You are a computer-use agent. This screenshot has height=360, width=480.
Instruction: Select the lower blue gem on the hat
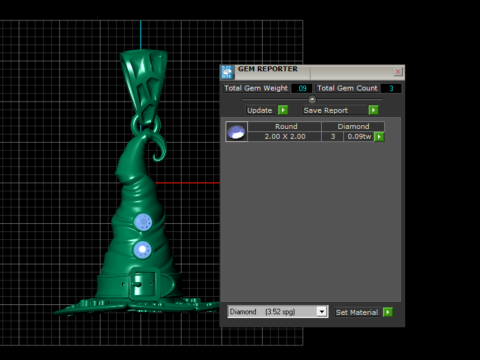tap(142, 250)
